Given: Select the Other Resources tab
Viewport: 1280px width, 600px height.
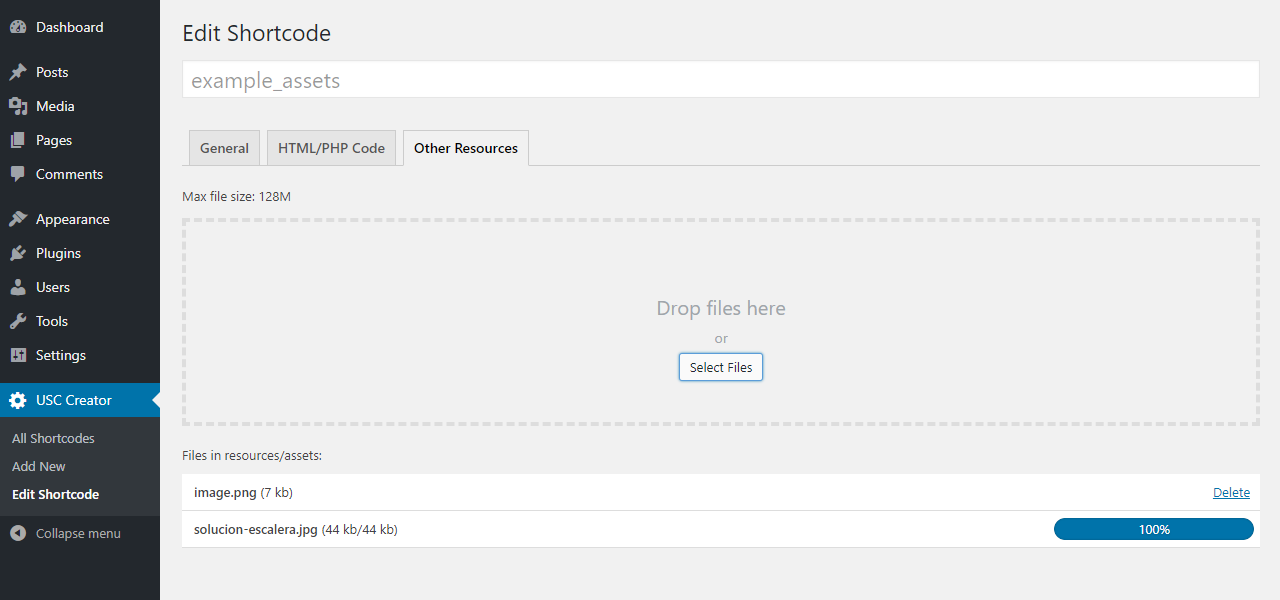Looking at the screenshot, I should (466, 148).
